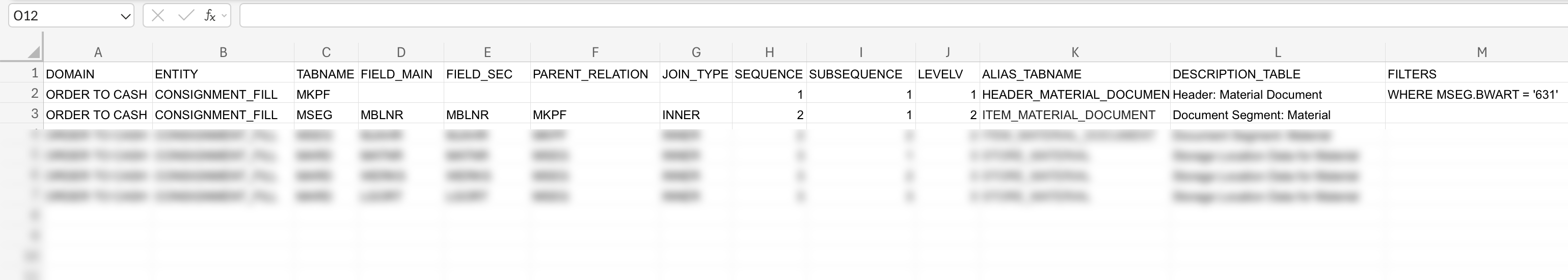Select row 3 header
Image resolution: width=1568 pixels, height=280 pixels.
tap(34, 114)
